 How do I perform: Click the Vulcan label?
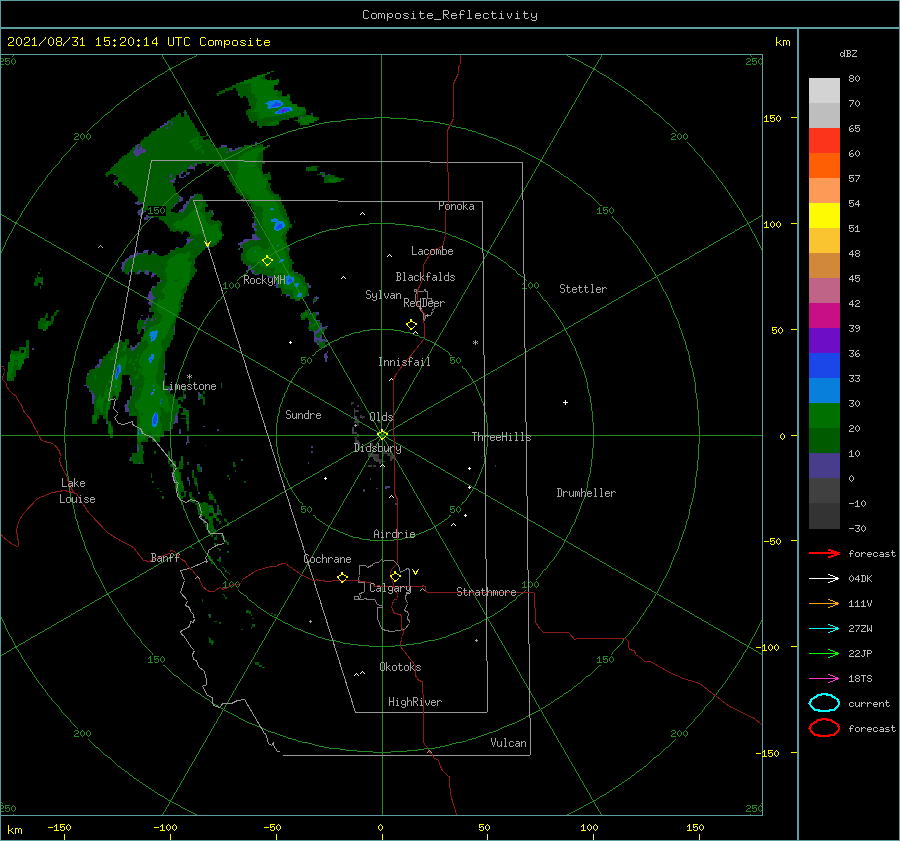[x=509, y=743]
